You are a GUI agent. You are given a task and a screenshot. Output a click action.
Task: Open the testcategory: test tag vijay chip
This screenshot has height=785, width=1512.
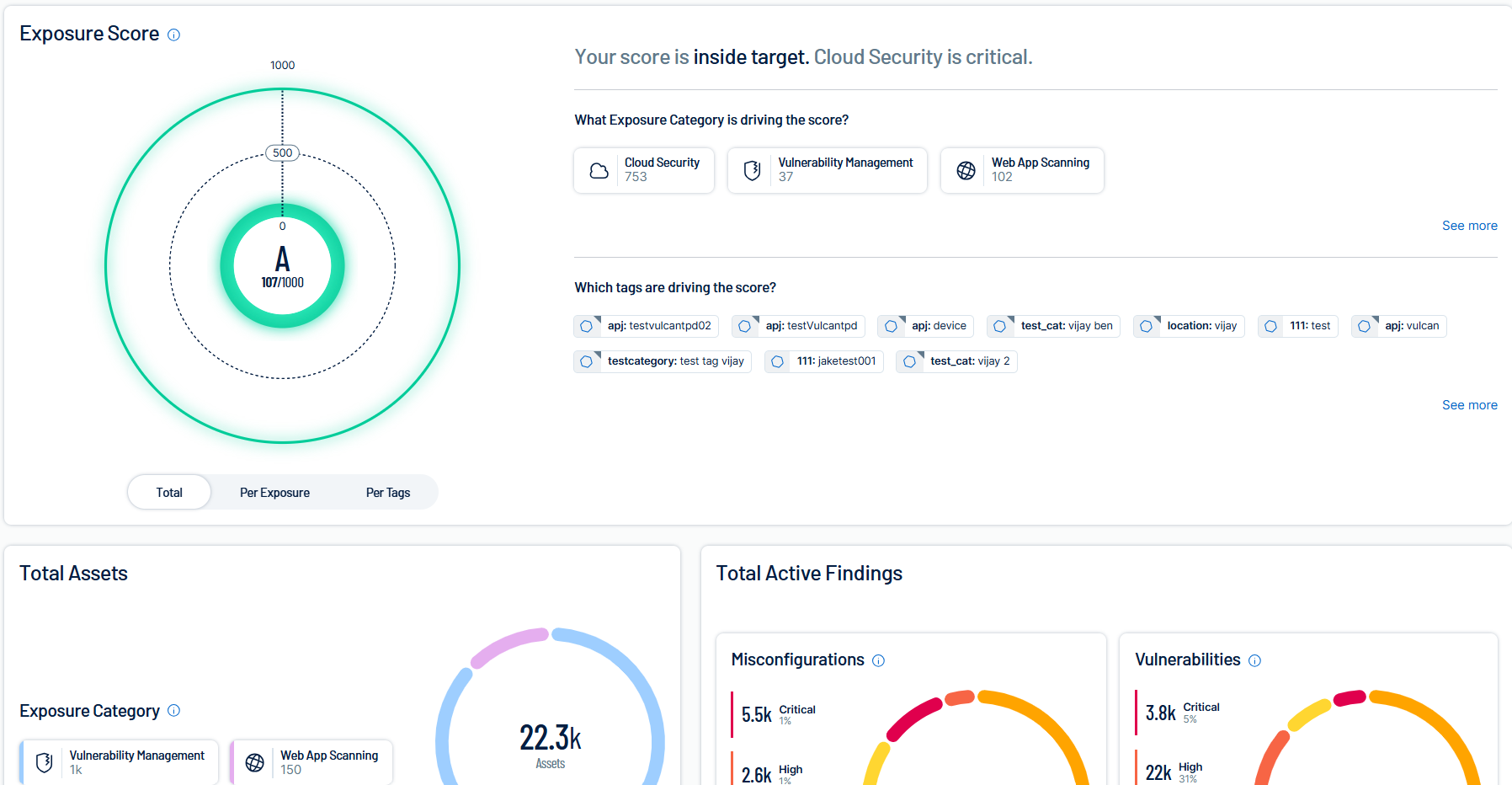click(x=663, y=361)
